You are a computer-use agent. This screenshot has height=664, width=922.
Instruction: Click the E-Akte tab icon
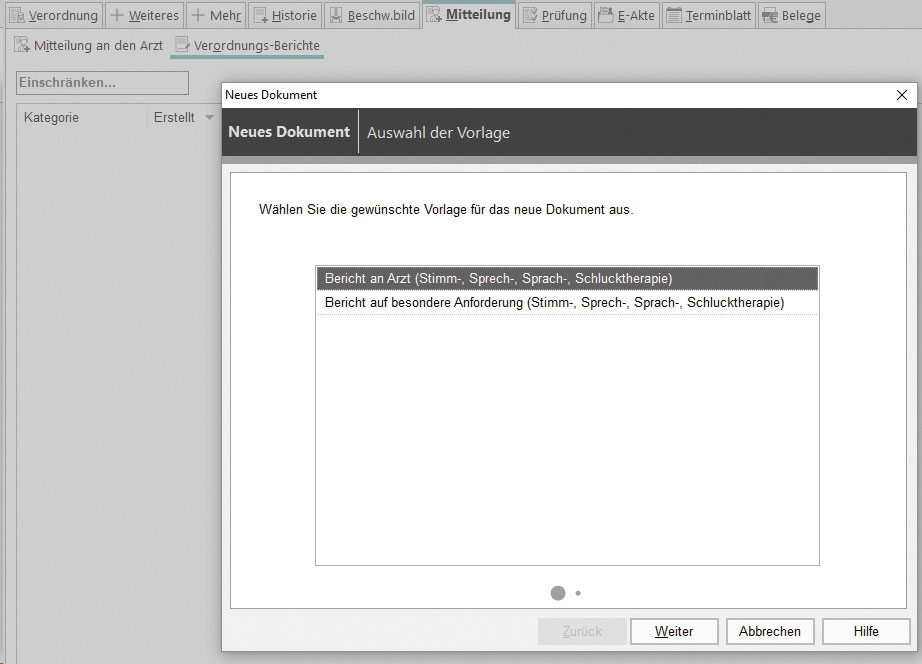[606, 15]
